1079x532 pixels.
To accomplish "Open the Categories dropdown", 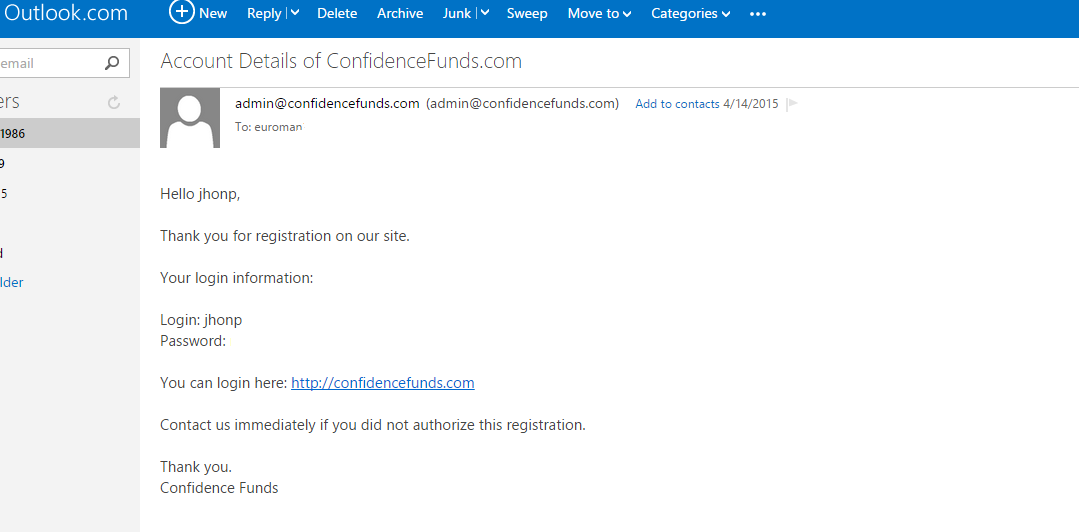I will 690,13.
